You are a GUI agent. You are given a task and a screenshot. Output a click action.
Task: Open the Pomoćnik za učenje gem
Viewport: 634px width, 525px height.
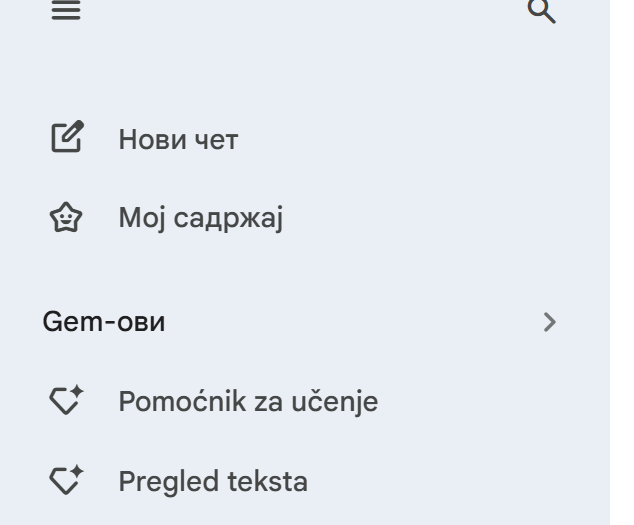click(x=247, y=402)
